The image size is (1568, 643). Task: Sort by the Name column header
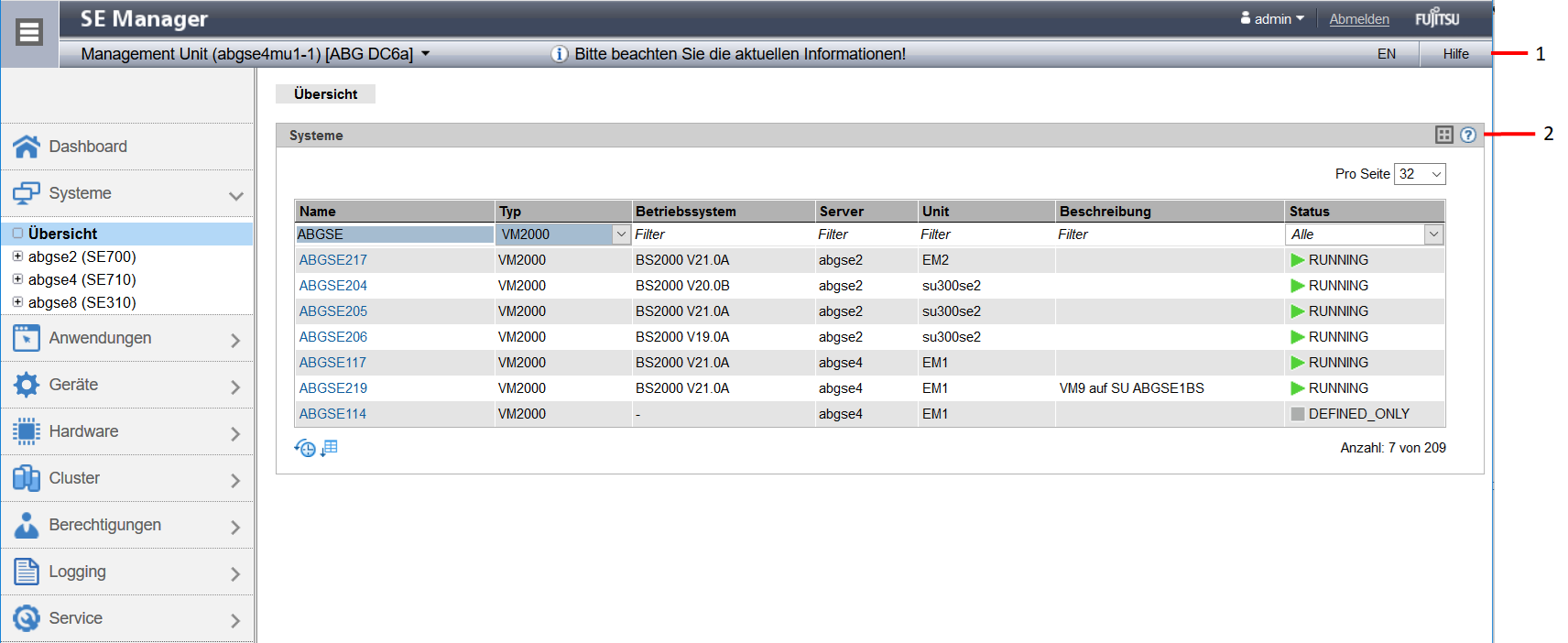pos(395,212)
